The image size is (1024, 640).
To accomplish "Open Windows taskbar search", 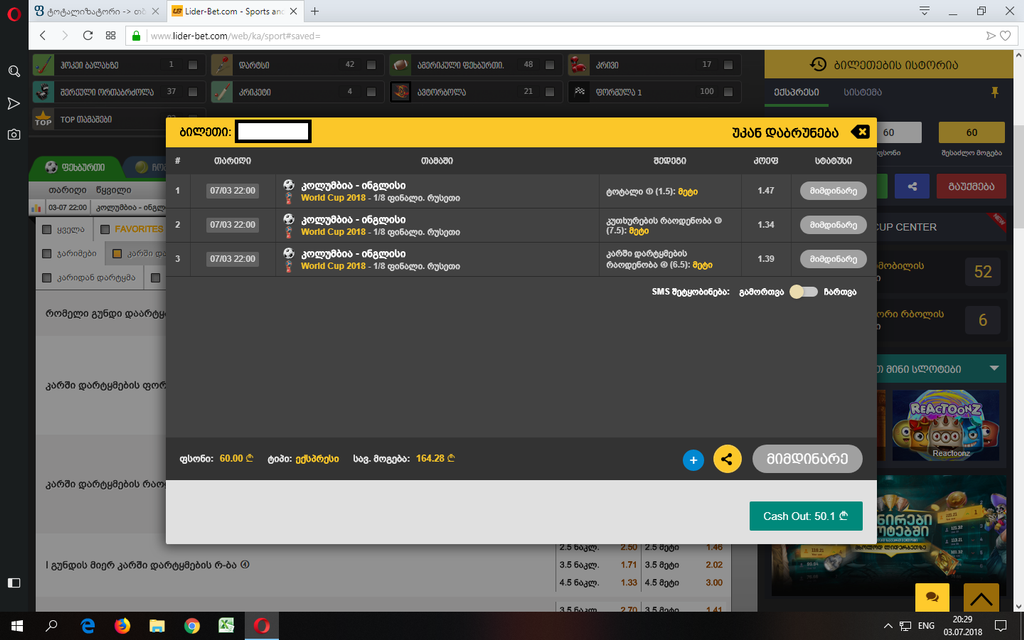I will 52,626.
